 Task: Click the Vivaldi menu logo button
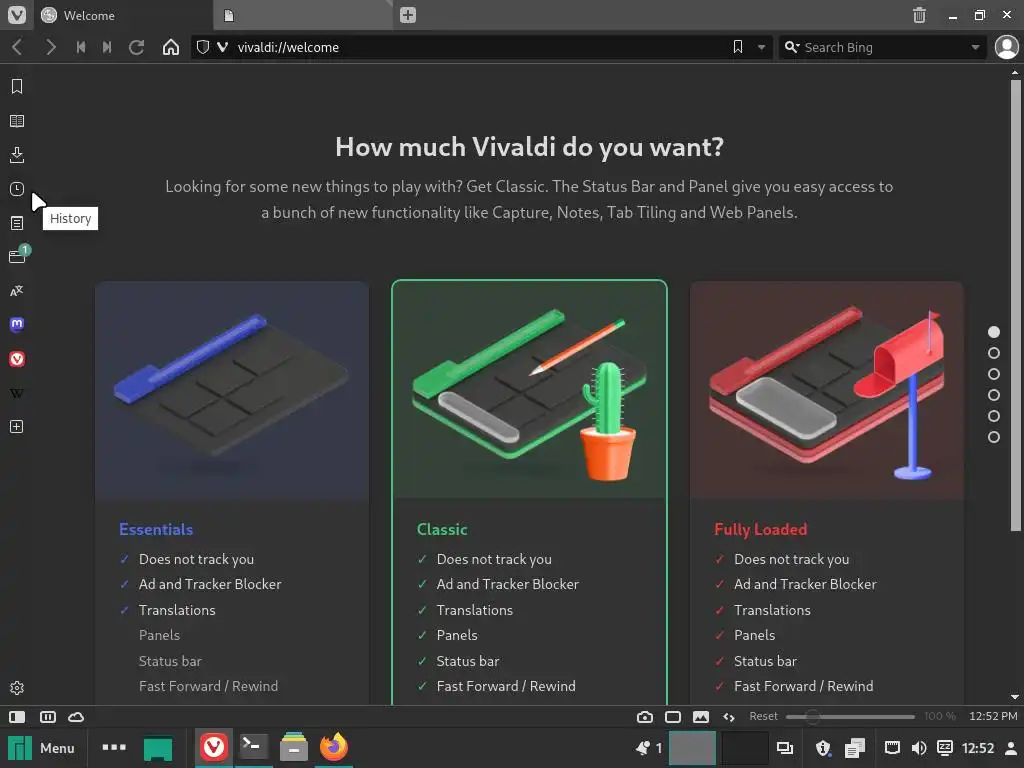tap(17, 14)
